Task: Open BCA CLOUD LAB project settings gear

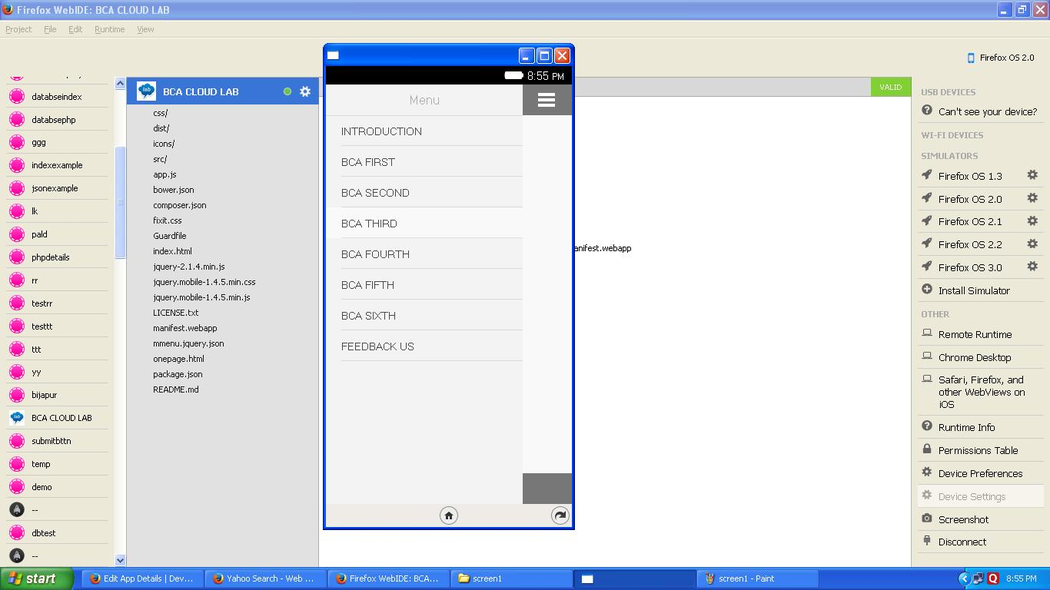Action: [x=305, y=92]
